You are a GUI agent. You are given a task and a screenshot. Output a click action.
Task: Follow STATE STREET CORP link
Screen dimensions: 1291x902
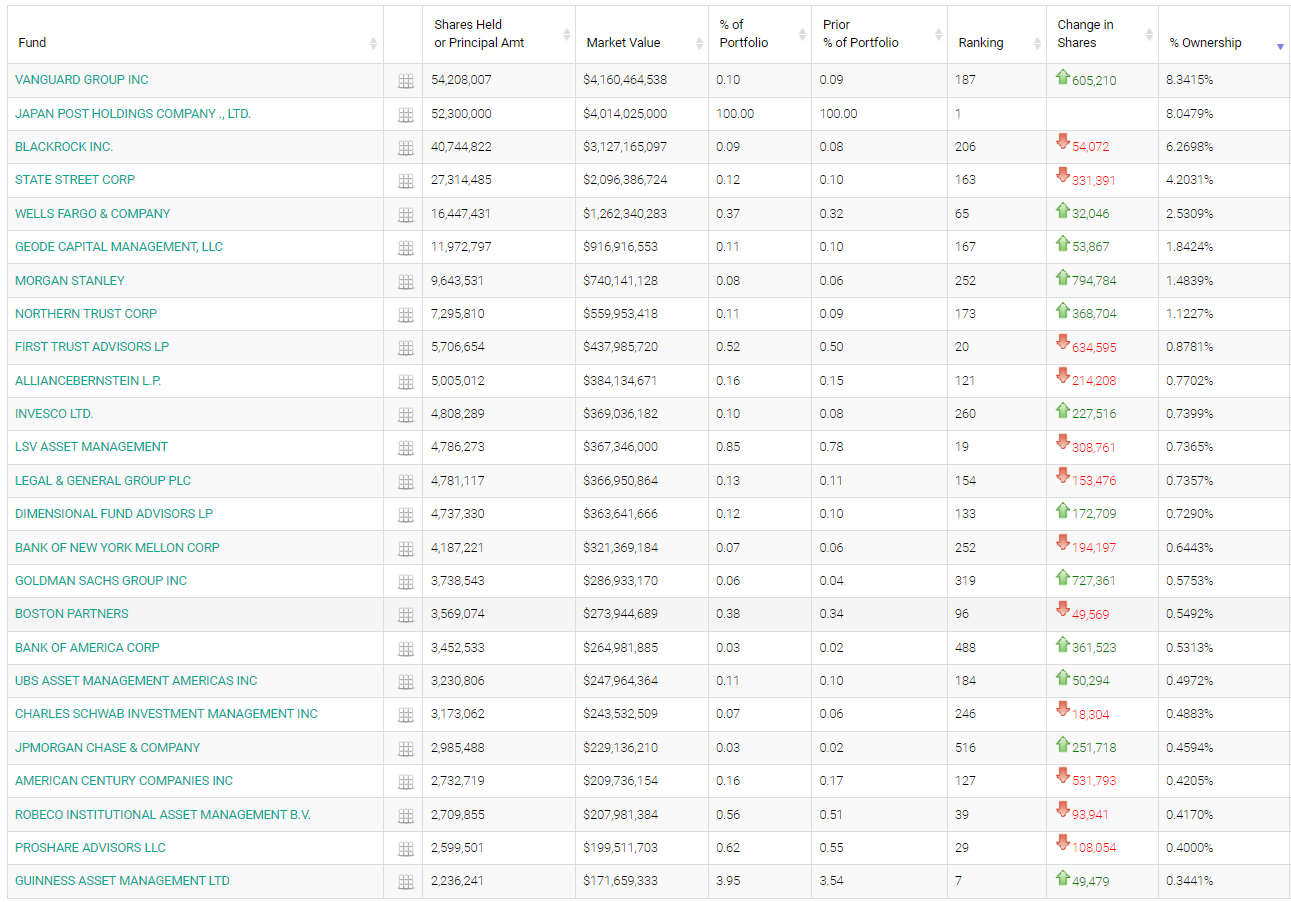click(x=75, y=180)
